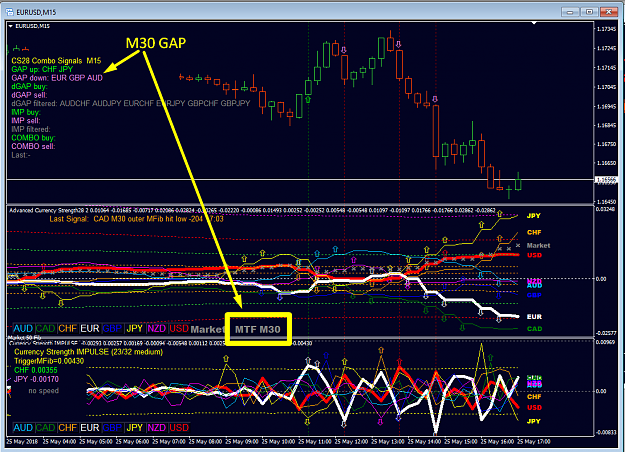Click the green buy arrow near 11:00 candle
The height and width of the screenshot is (452, 625).
point(308,99)
